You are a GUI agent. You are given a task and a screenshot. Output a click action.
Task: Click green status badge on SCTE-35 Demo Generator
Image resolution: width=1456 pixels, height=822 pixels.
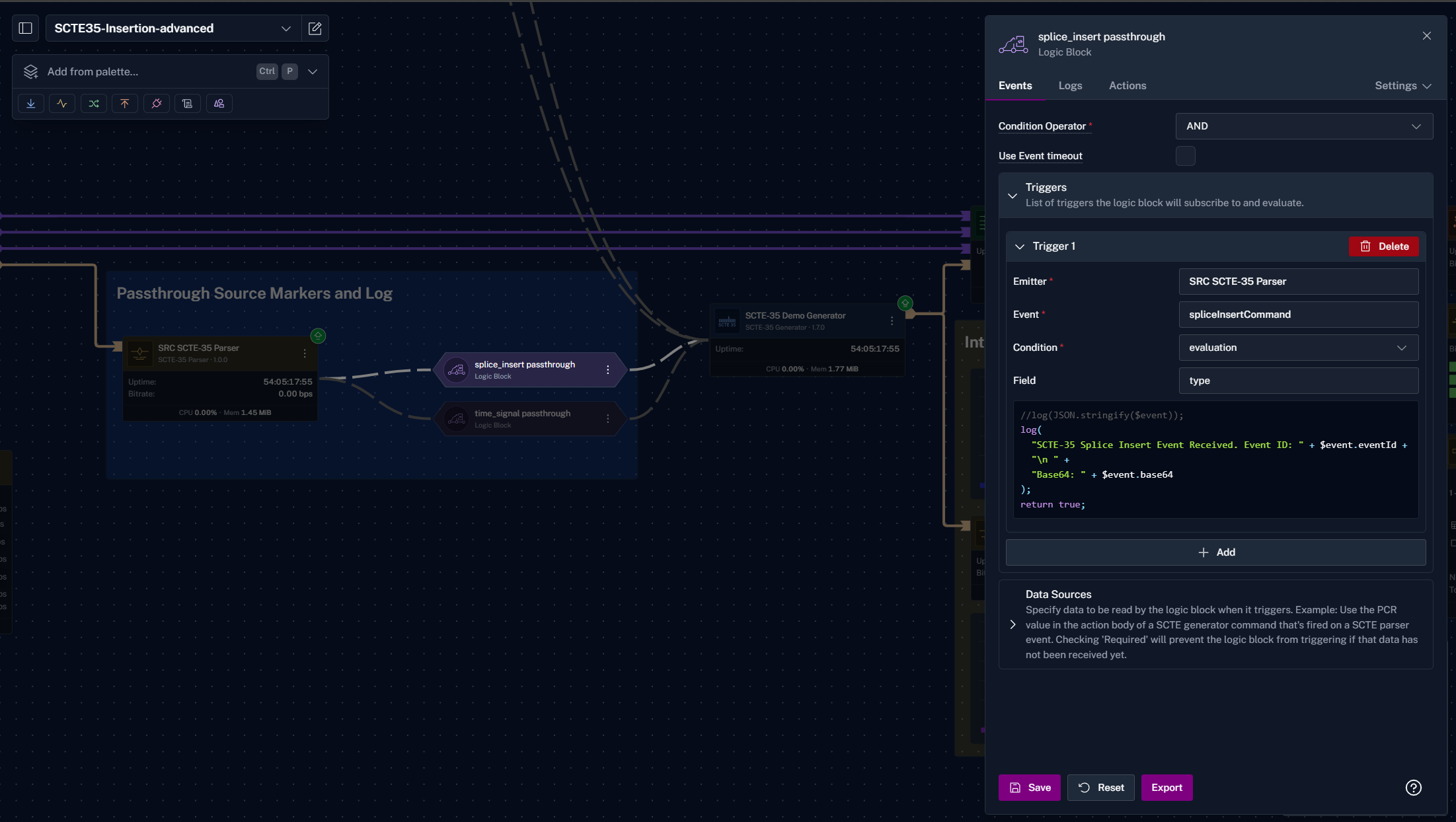pyautogui.click(x=905, y=303)
